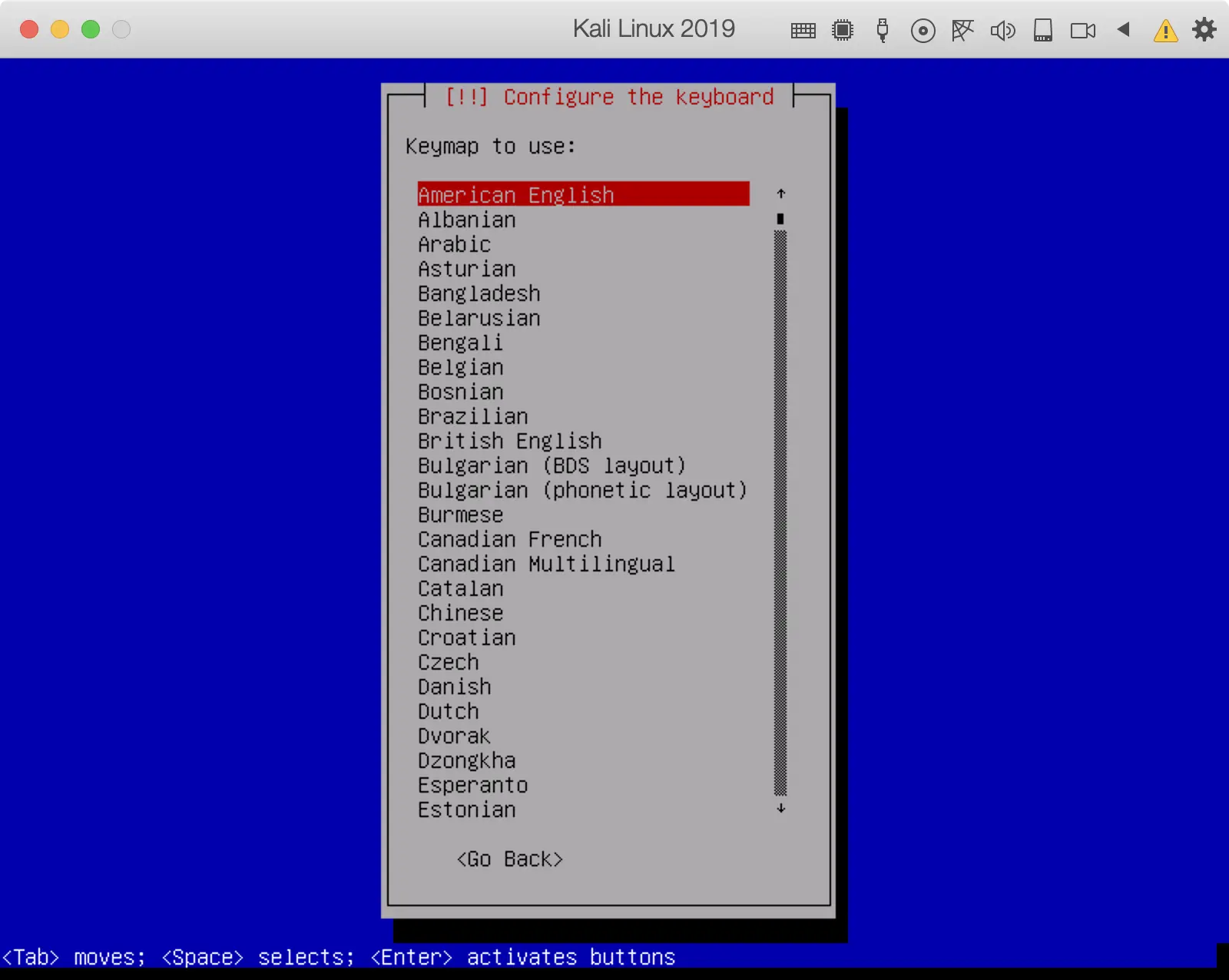The width and height of the screenshot is (1229, 980).
Task: Choose Dzongkha keymap entry
Action: pyautogui.click(x=583, y=760)
